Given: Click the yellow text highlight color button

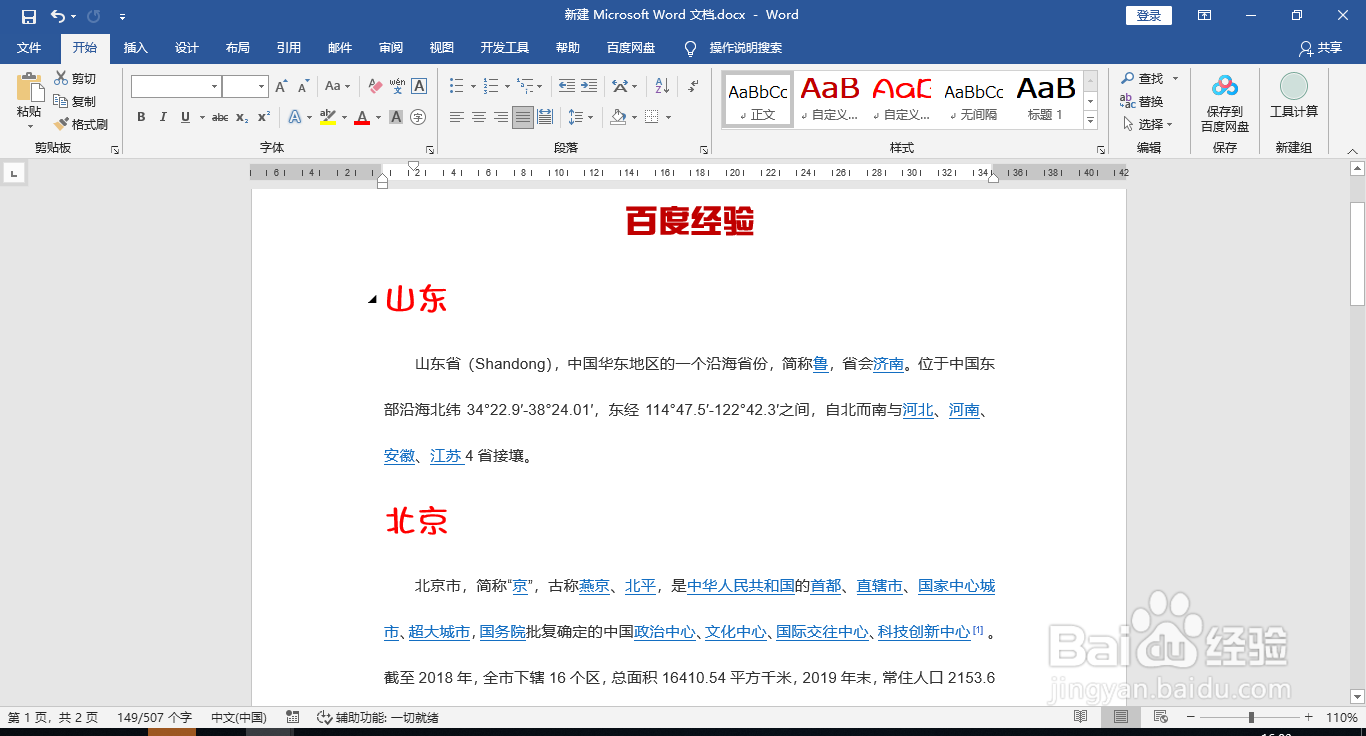Looking at the screenshot, I should (x=328, y=118).
